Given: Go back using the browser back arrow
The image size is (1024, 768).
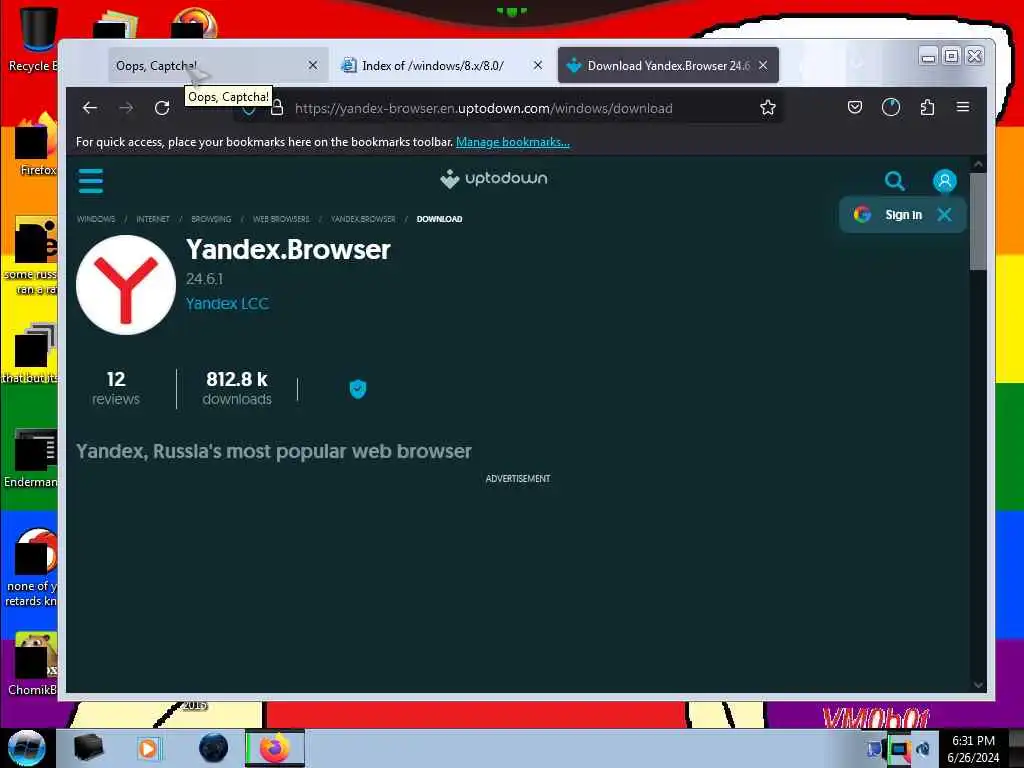Looking at the screenshot, I should coord(90,108).
